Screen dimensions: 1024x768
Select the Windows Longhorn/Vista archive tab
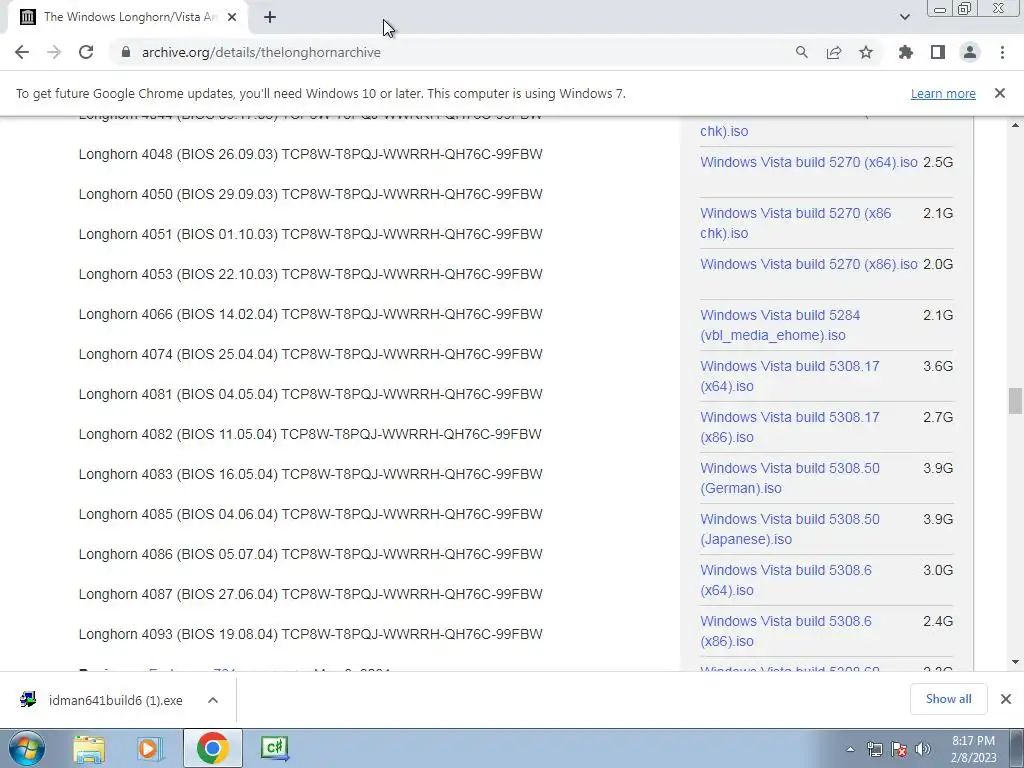coord(128,17)
